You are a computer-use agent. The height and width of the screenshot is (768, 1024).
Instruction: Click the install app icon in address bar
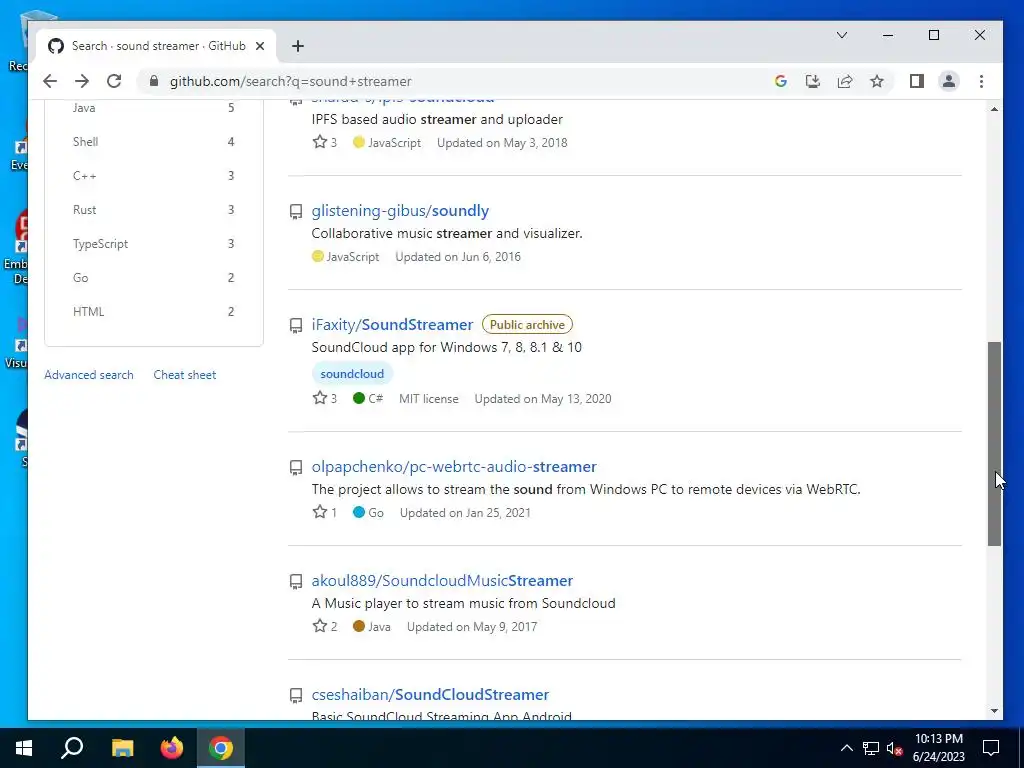click(x=812, y=81)
